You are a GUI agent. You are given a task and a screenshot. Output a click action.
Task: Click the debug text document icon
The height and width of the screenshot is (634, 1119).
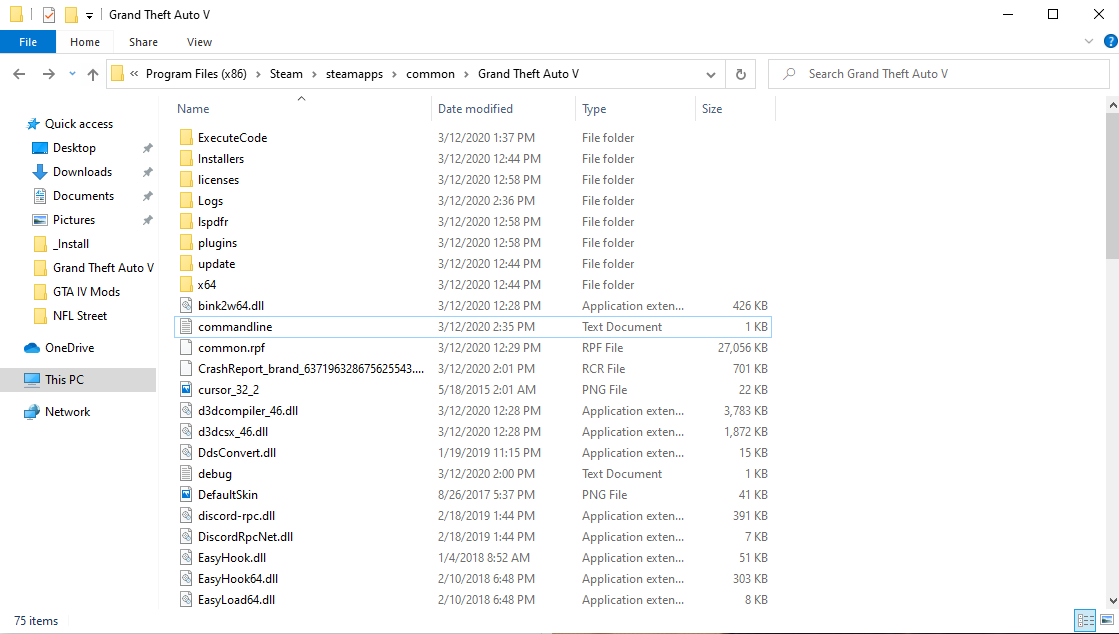click(x=186, y=474)
